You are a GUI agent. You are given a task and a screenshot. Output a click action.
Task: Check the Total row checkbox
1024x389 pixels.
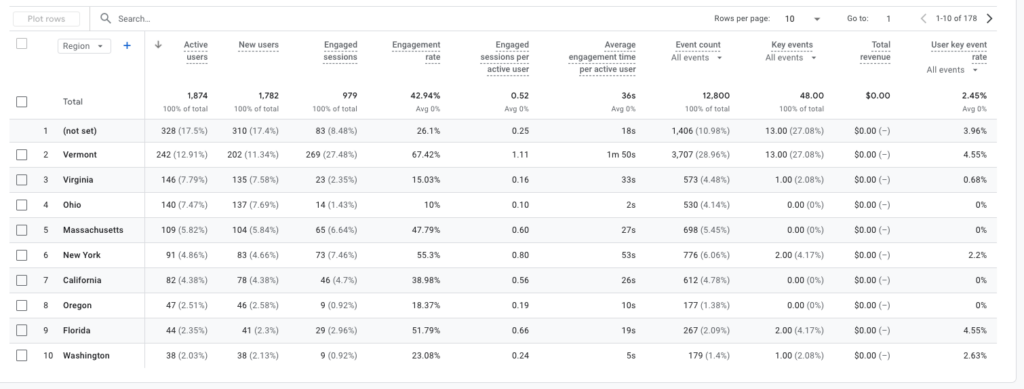[22, 102]
